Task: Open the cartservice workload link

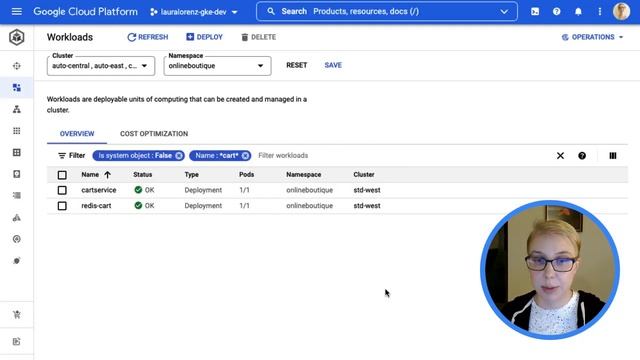Action: pos(99,190)
